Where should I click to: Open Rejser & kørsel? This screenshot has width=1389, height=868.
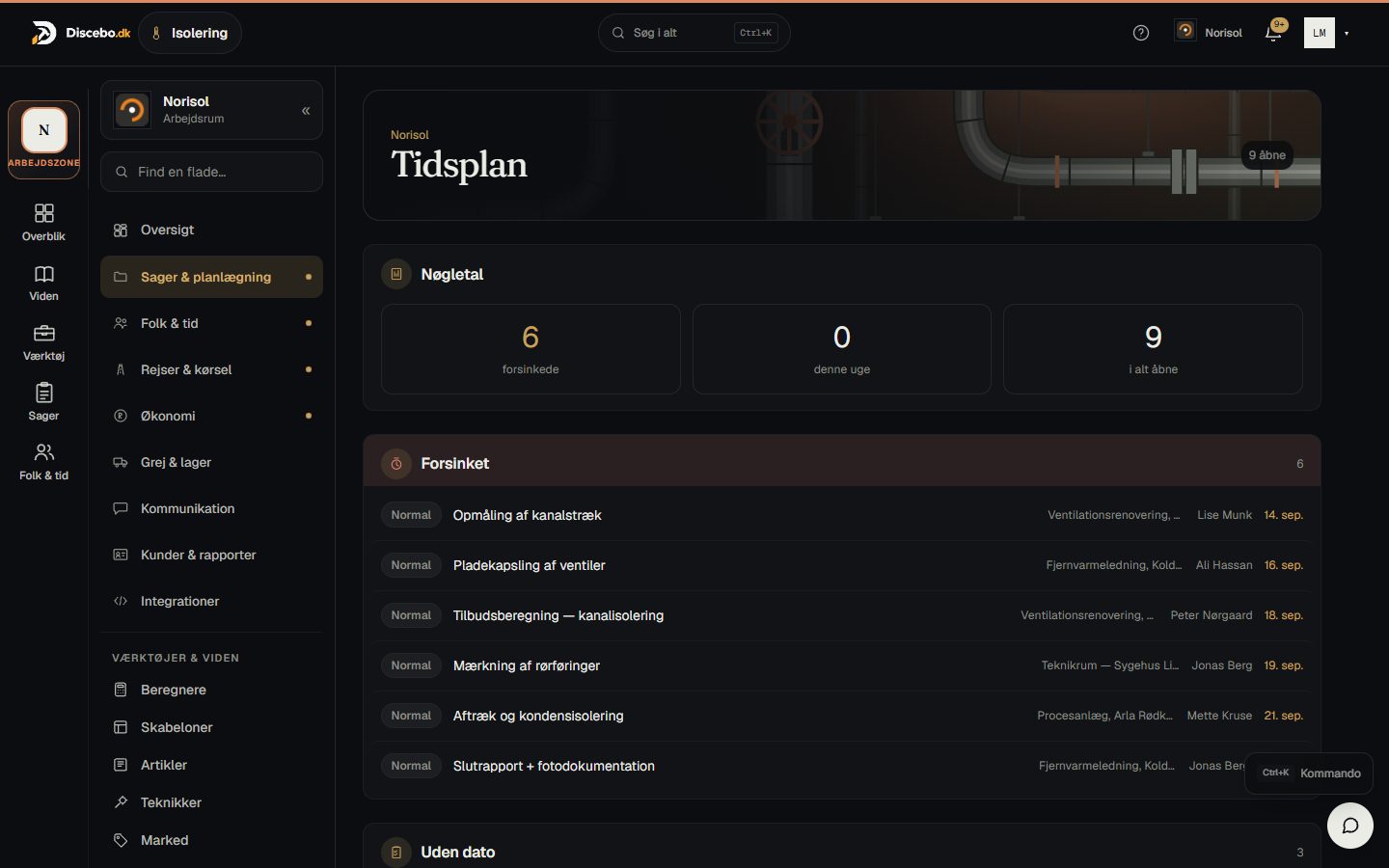click(x=211, y=369)
